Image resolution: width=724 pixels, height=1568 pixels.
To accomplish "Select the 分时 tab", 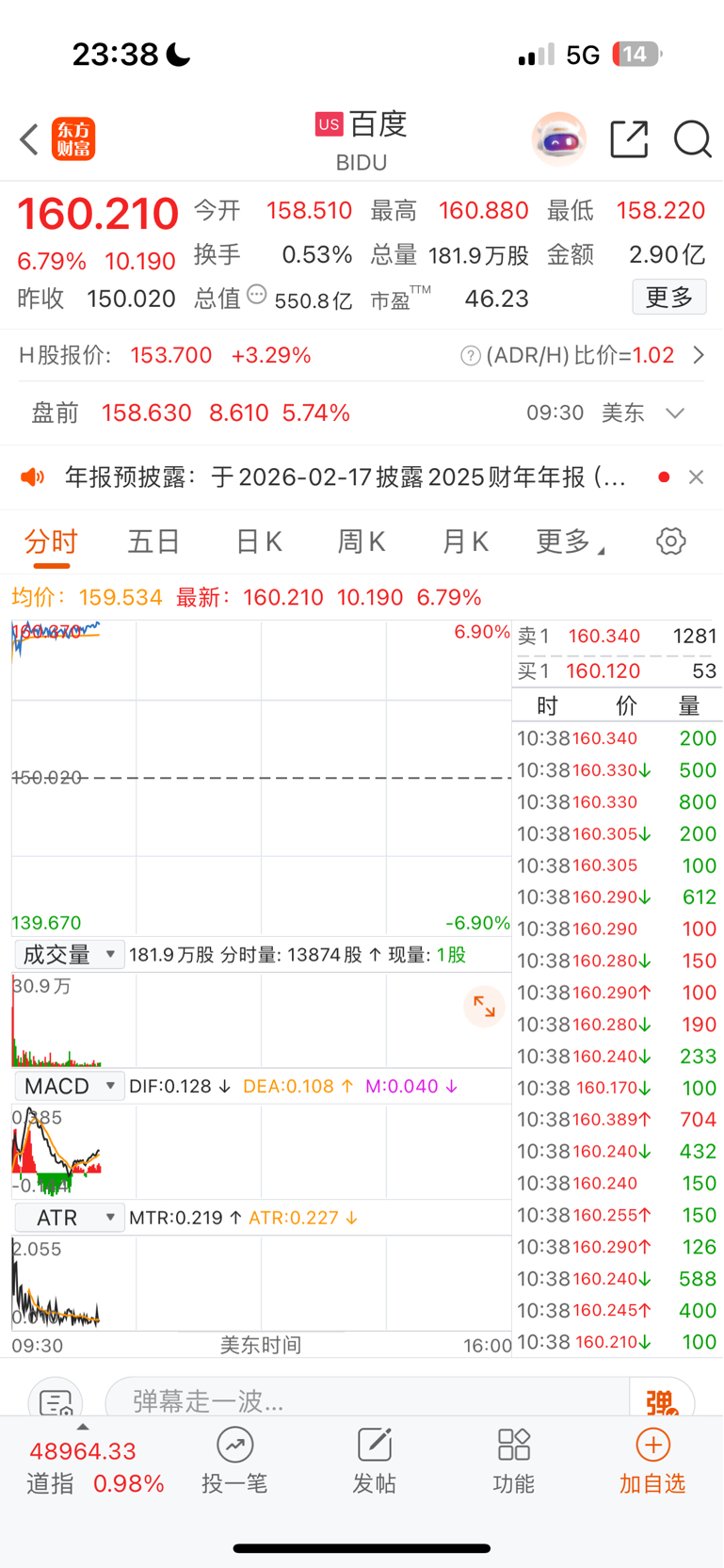I will pyautogui.click(x=51, y=542).
